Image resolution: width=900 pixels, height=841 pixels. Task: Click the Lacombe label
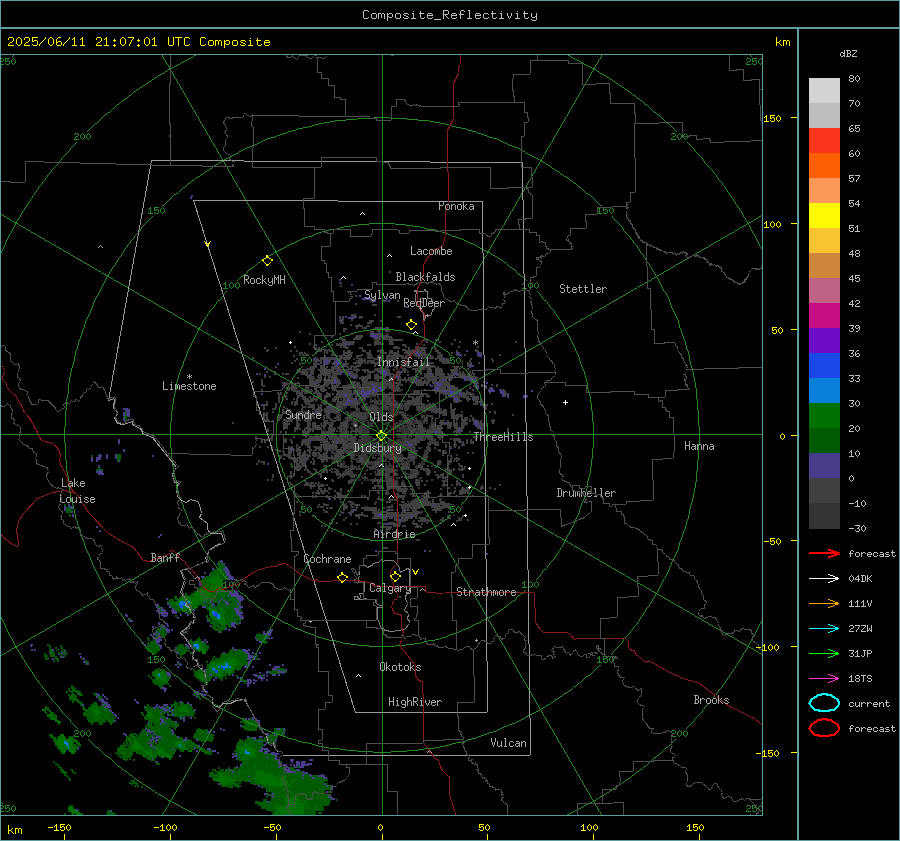tap(431, 251)
